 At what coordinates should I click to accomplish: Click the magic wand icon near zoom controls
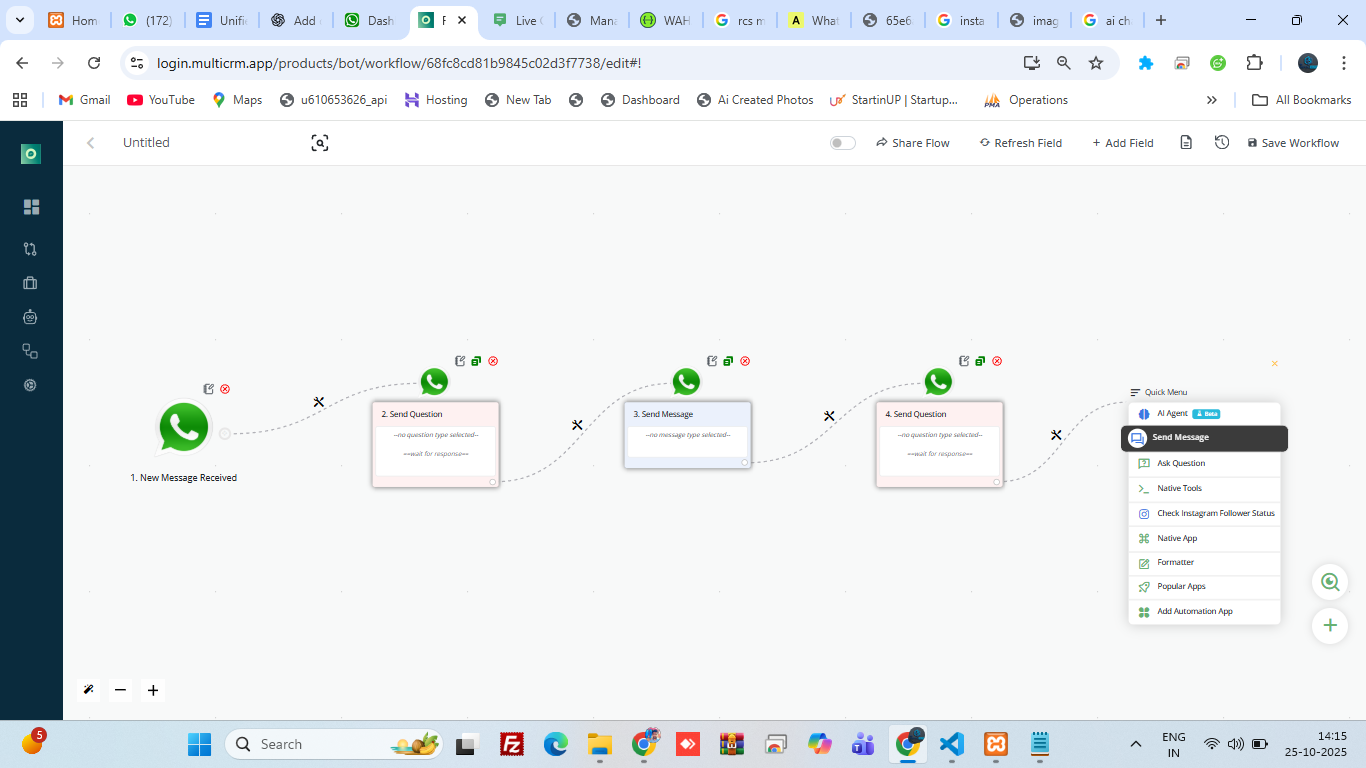click(x=88, y=690)
